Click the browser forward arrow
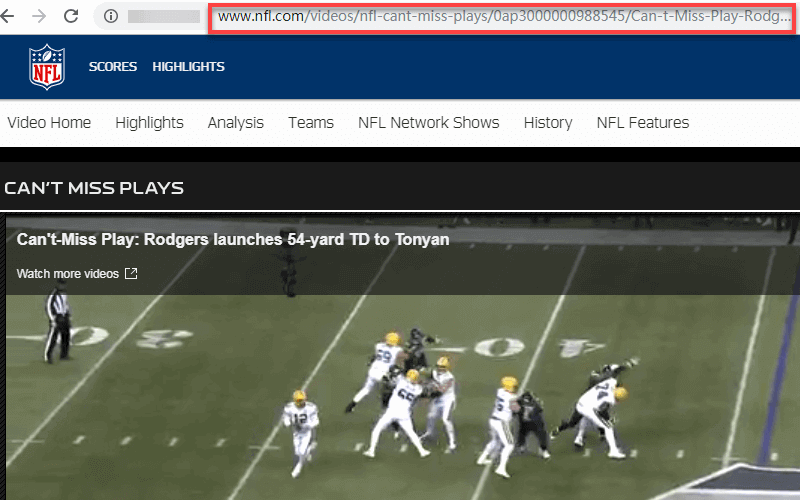Image resolution: width=800 pixels, height=500 pixels. (x=39, y=16)
